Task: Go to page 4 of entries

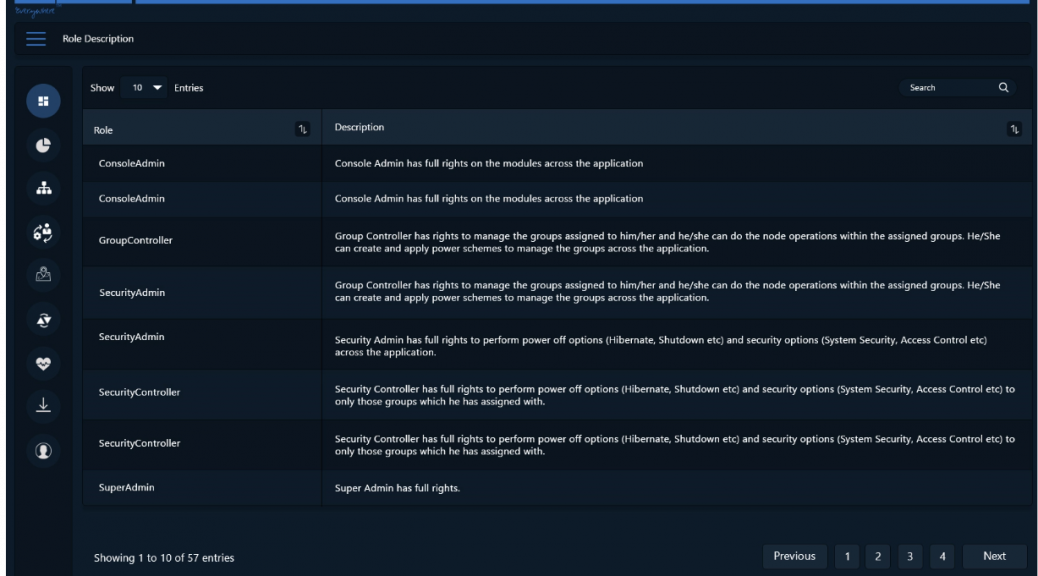Action: click(x=942, y=556)
